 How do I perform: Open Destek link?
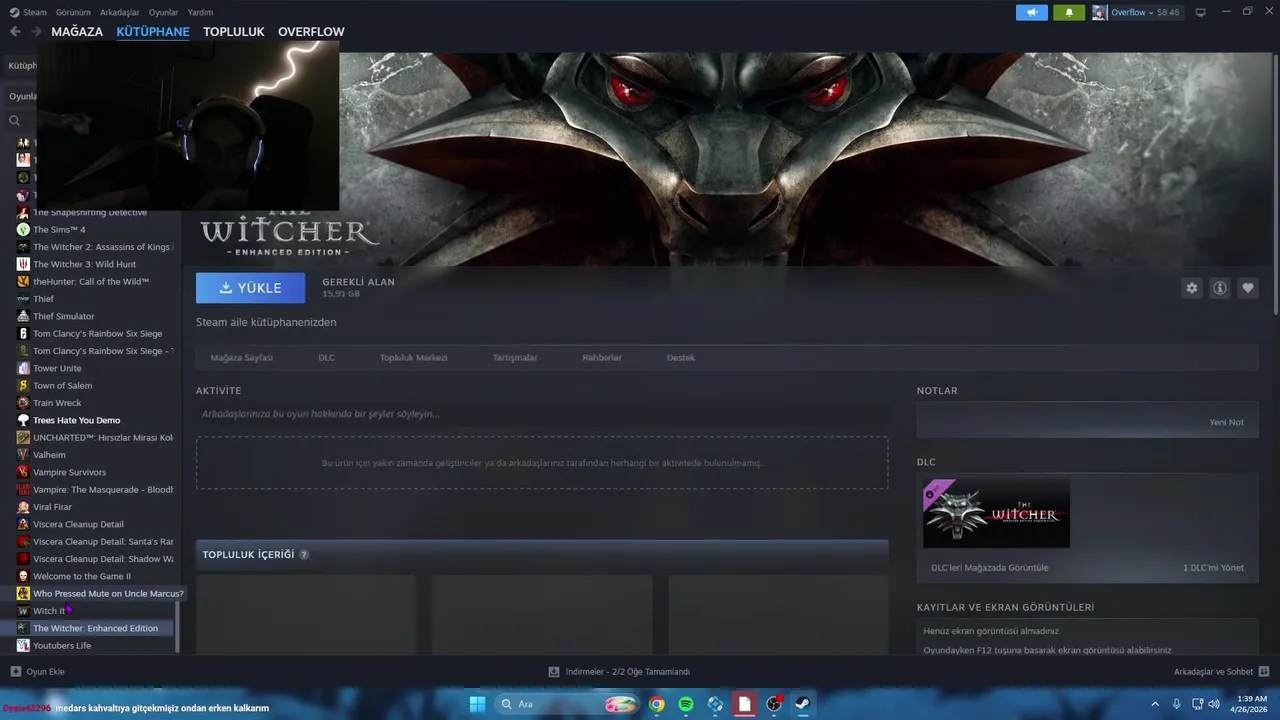(x=681, y=358)
